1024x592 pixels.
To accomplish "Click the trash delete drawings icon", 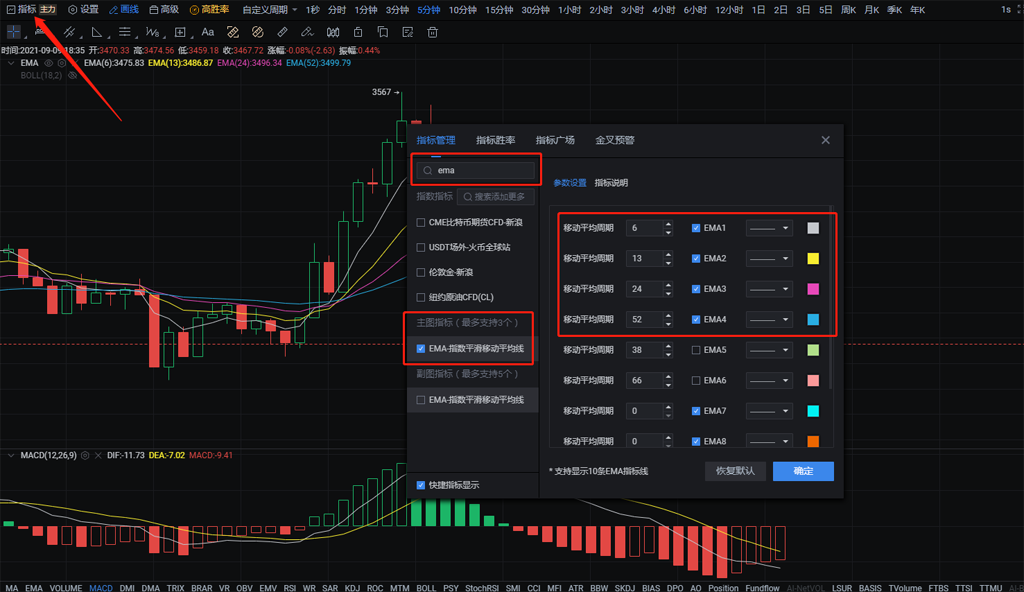I will (432, 32).
